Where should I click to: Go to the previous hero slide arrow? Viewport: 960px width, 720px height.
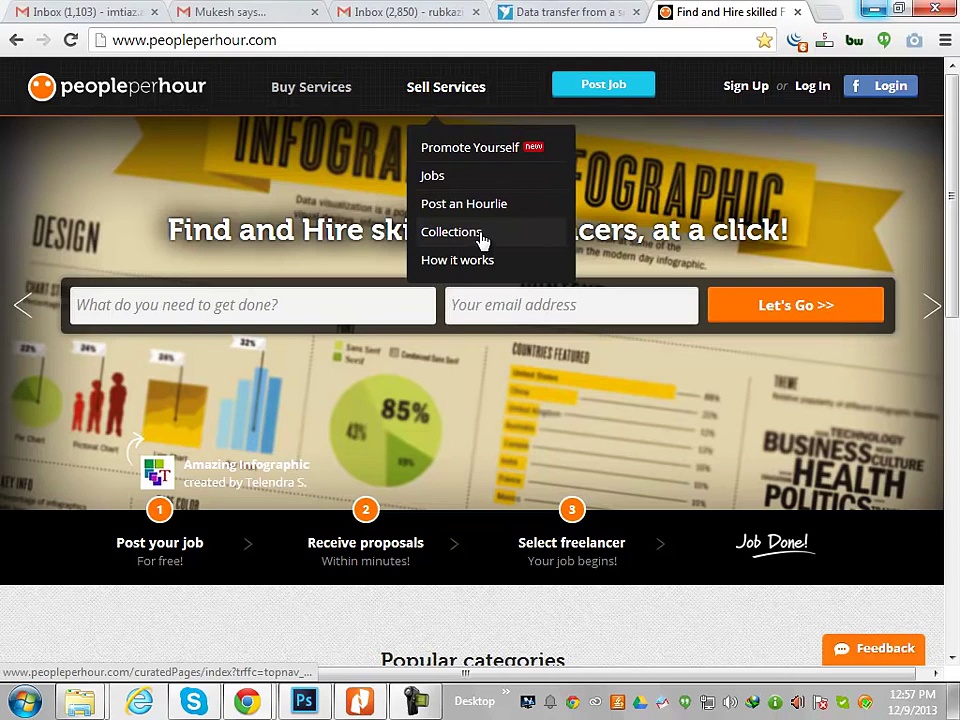point(23,305)
